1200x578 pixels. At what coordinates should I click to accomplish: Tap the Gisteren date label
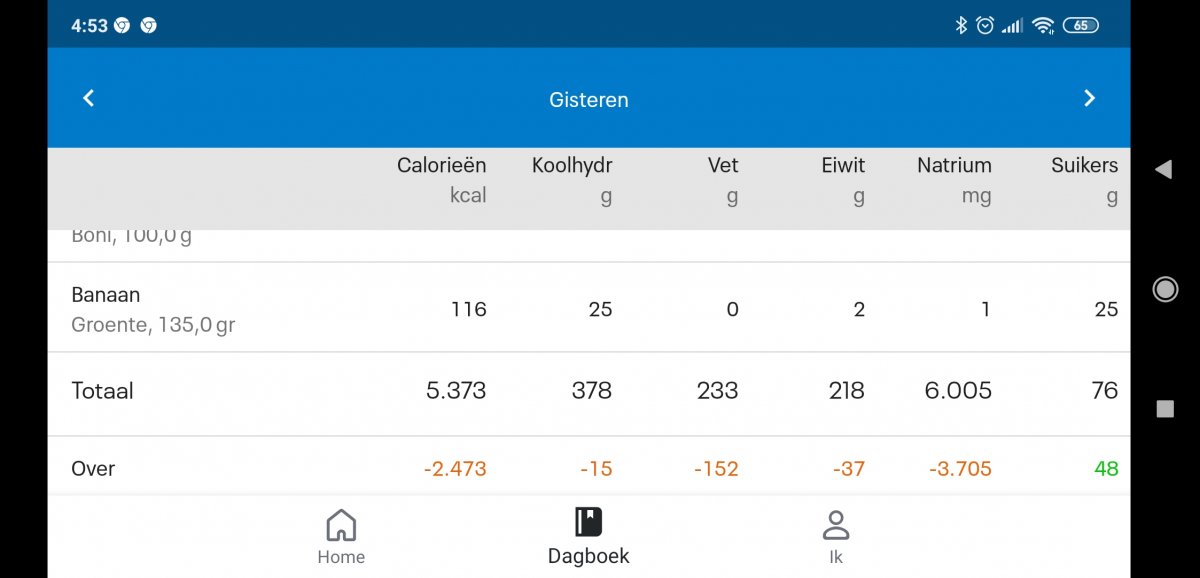point(588,99)
